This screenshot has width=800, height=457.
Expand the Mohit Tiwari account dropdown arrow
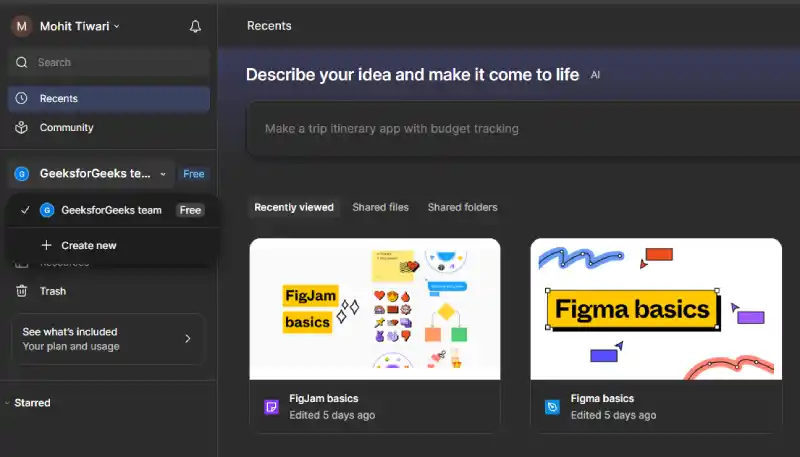[116, 27]
